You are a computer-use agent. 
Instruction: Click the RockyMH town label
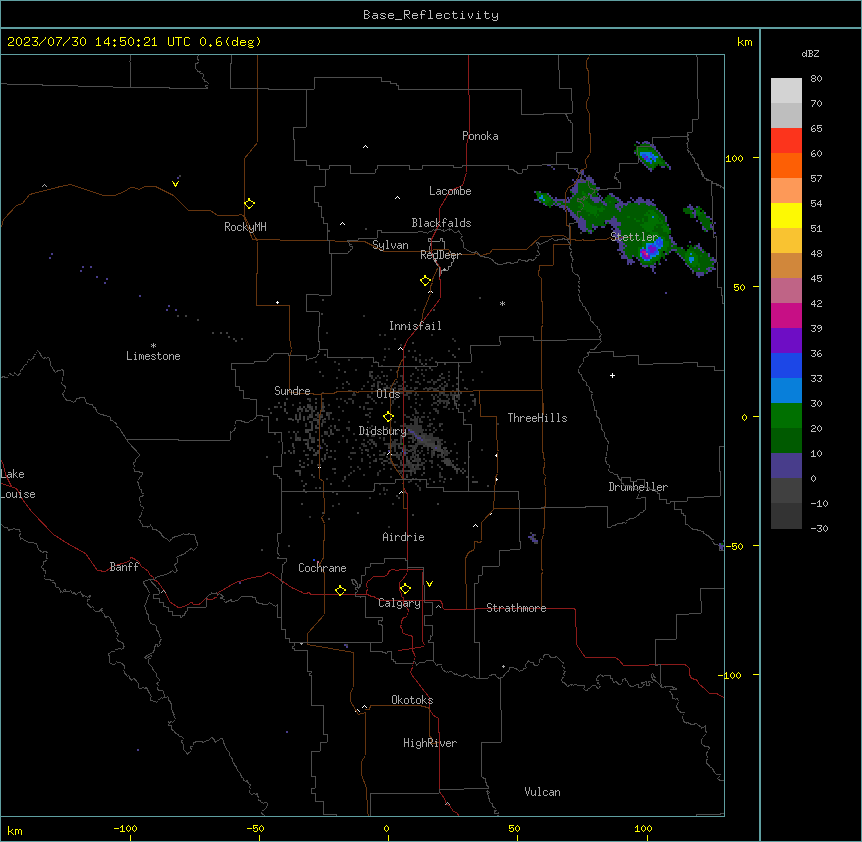(245, 227)
